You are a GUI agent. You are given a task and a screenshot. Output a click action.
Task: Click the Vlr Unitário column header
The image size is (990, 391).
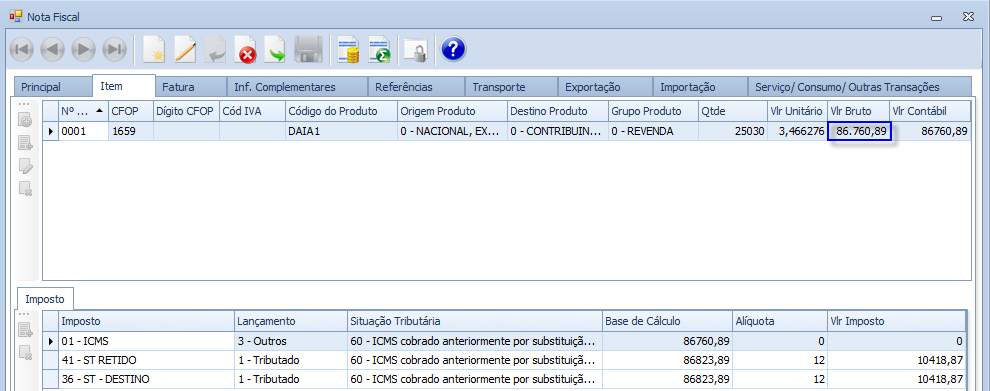(x=797, y=111)
